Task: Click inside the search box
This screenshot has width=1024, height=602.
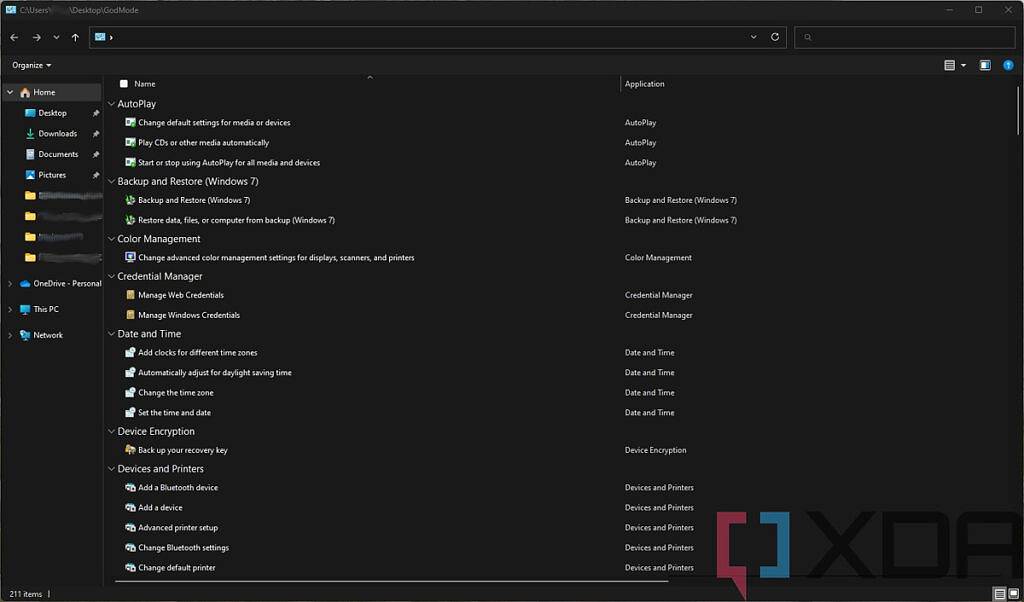Action: coord(900,37)
